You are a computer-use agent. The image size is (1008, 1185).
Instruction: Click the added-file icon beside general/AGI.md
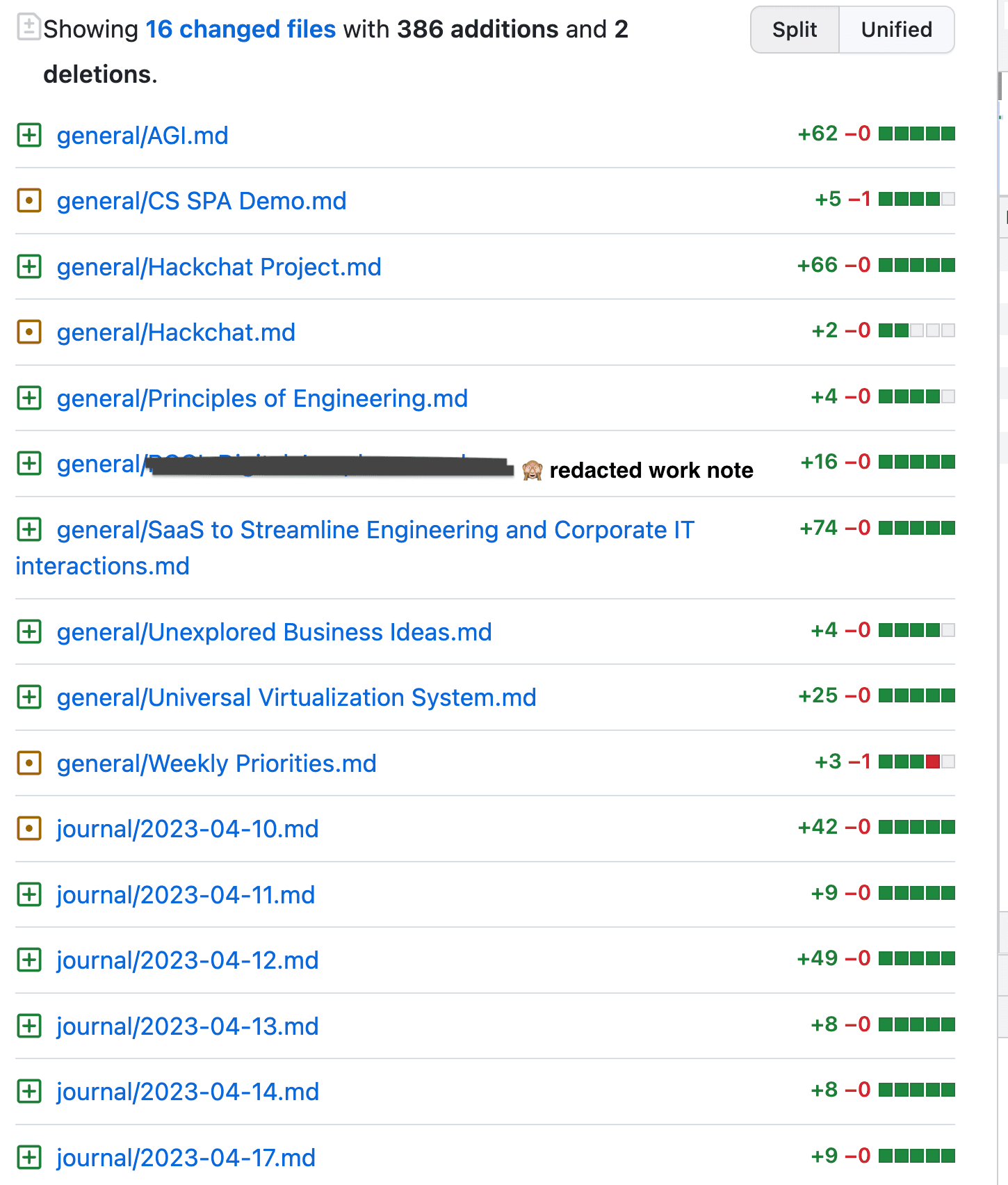pos(29,135)
